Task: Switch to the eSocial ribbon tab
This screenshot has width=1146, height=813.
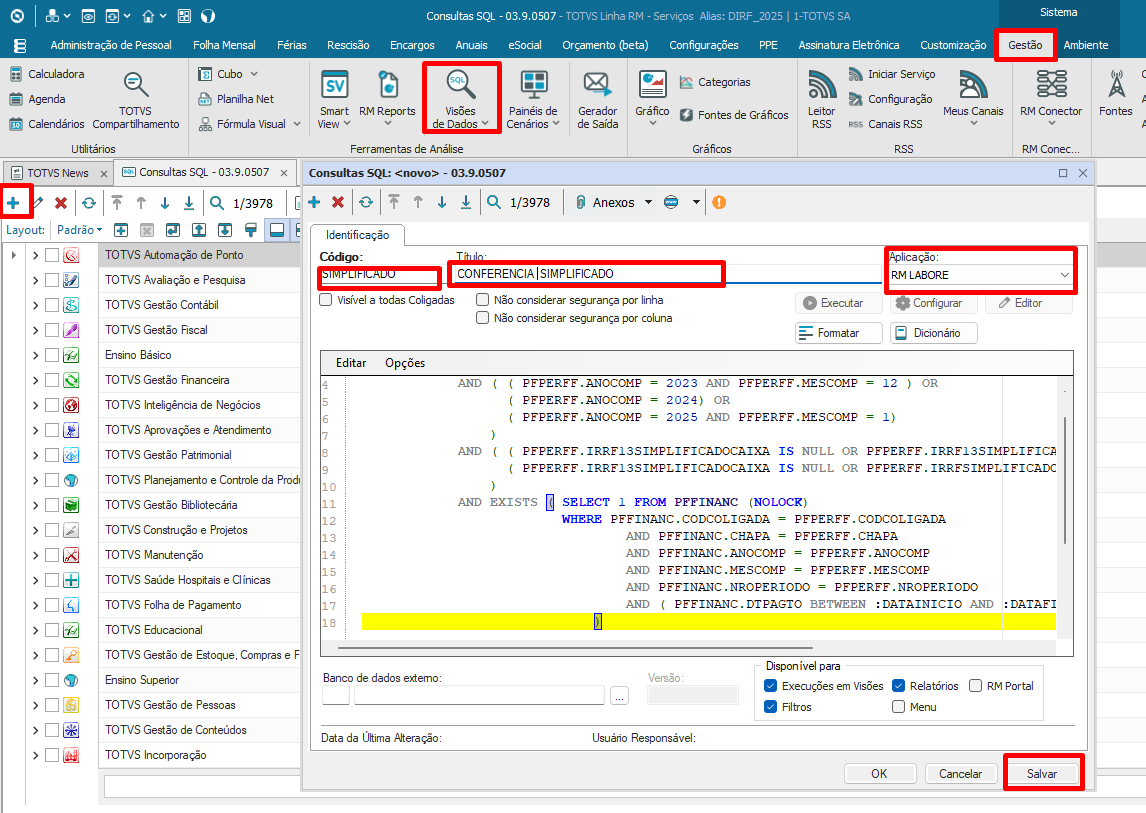Action: 525,45
